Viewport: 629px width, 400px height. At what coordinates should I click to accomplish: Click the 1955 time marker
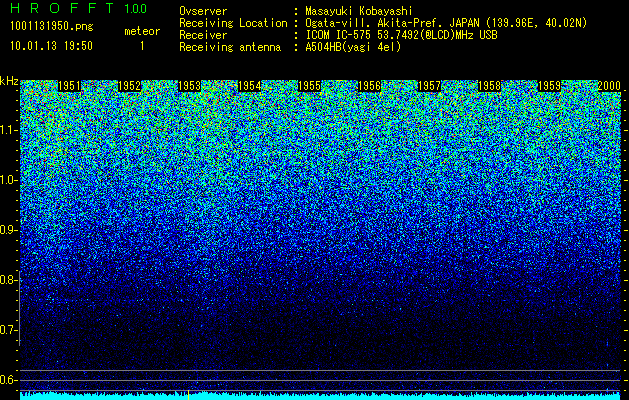tap(310, 86)
